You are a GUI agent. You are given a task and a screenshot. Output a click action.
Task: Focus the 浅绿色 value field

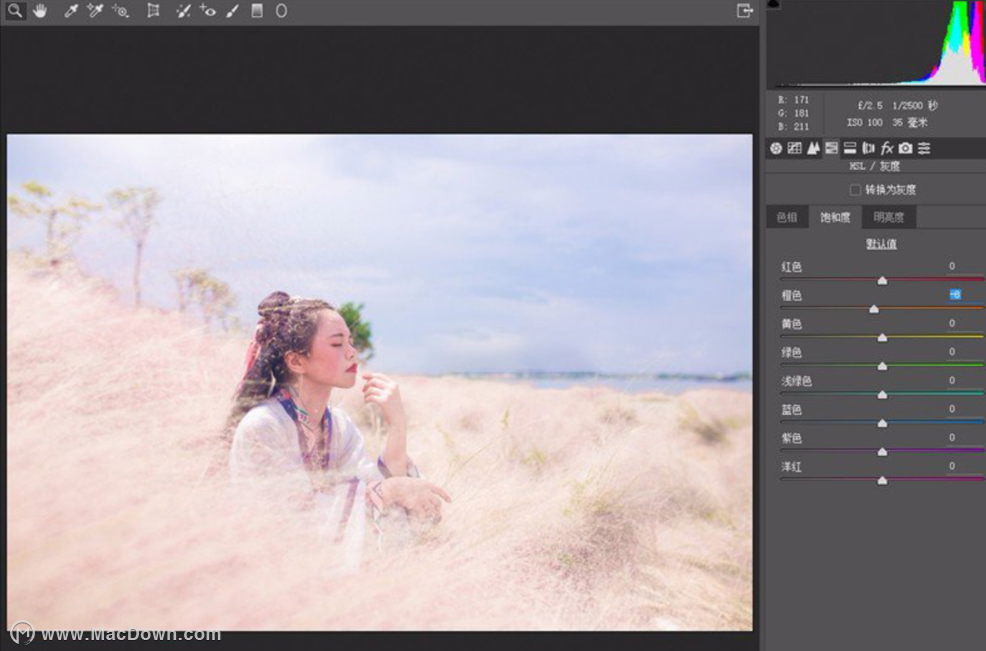[952, 380]
